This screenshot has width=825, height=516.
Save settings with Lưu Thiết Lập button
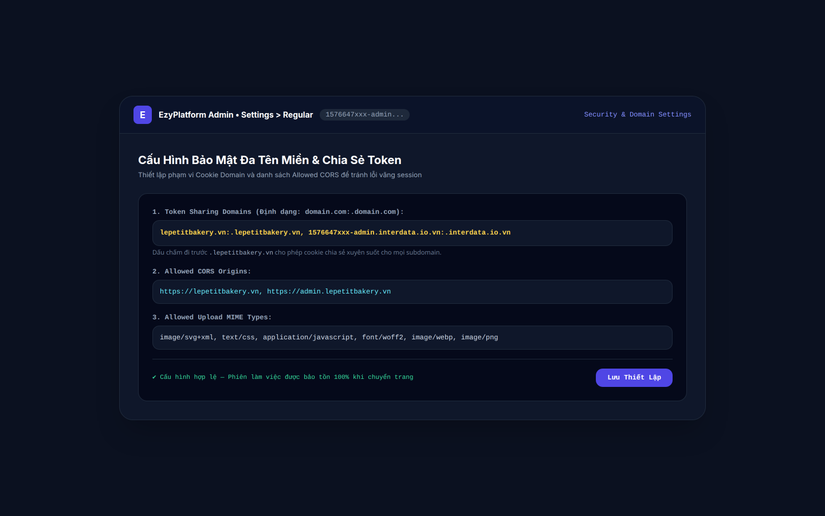[x=633, y=378]
